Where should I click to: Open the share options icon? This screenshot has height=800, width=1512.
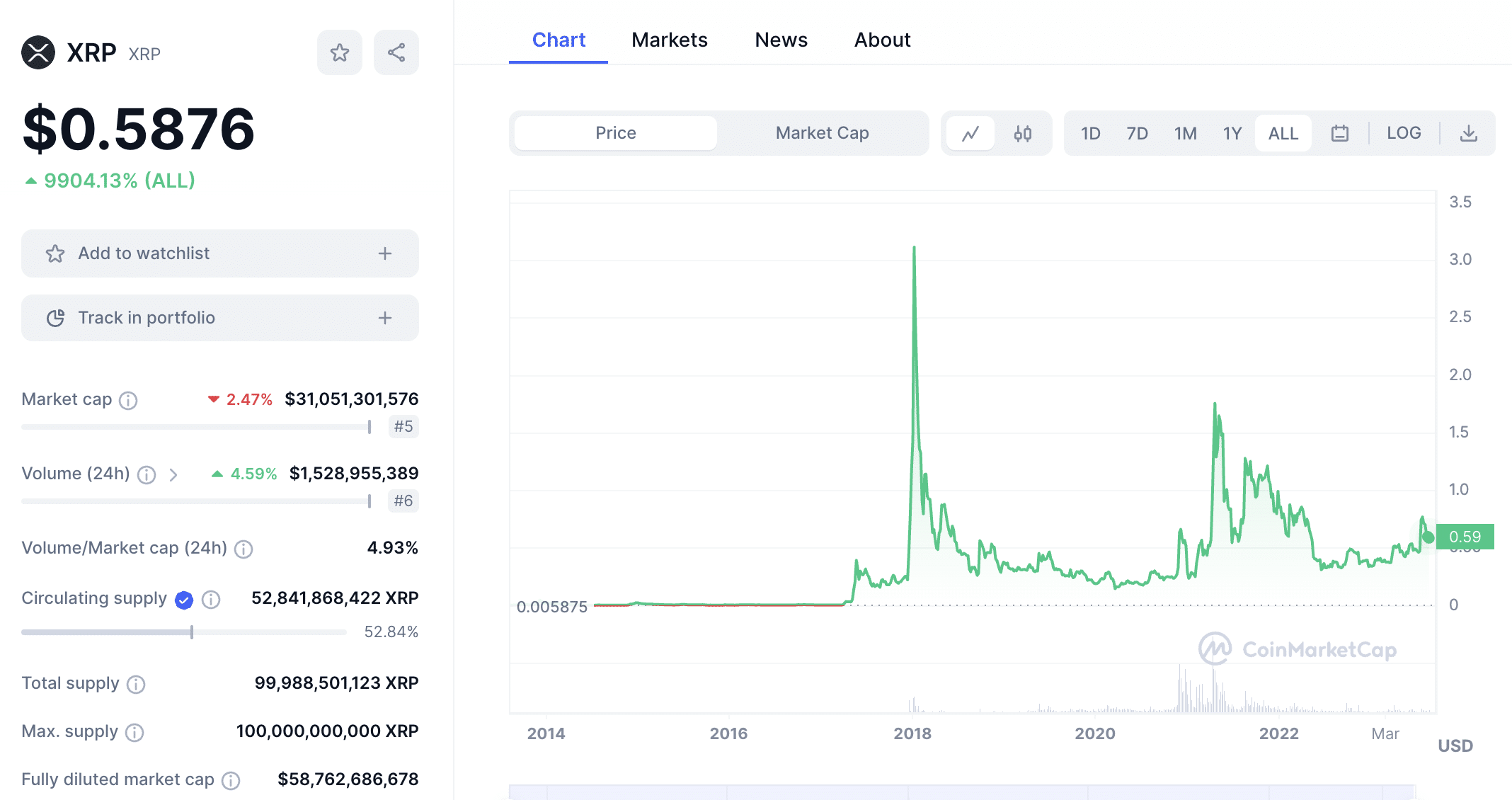click(396, 52)
